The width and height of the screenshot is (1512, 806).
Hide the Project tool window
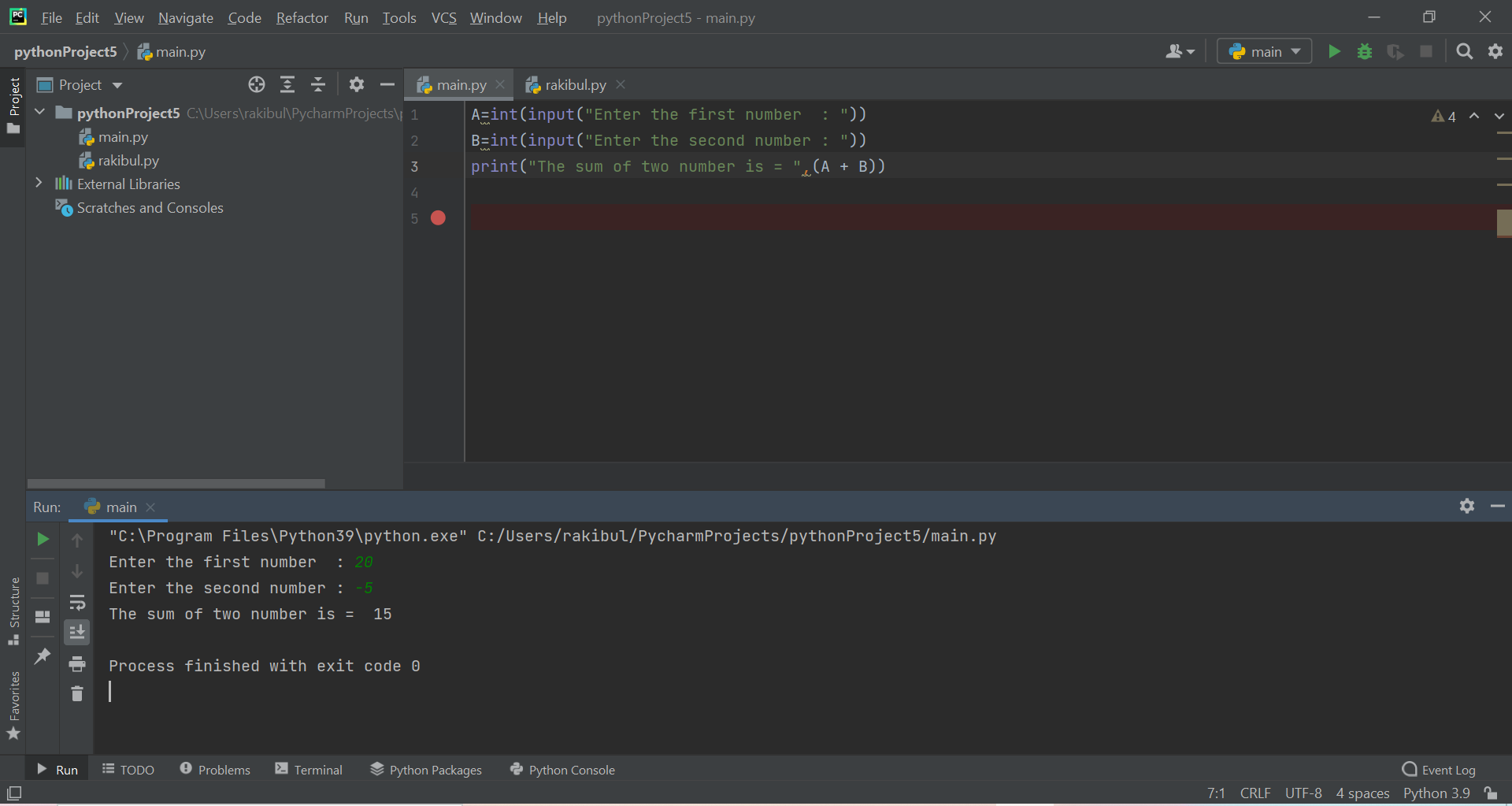387,84
